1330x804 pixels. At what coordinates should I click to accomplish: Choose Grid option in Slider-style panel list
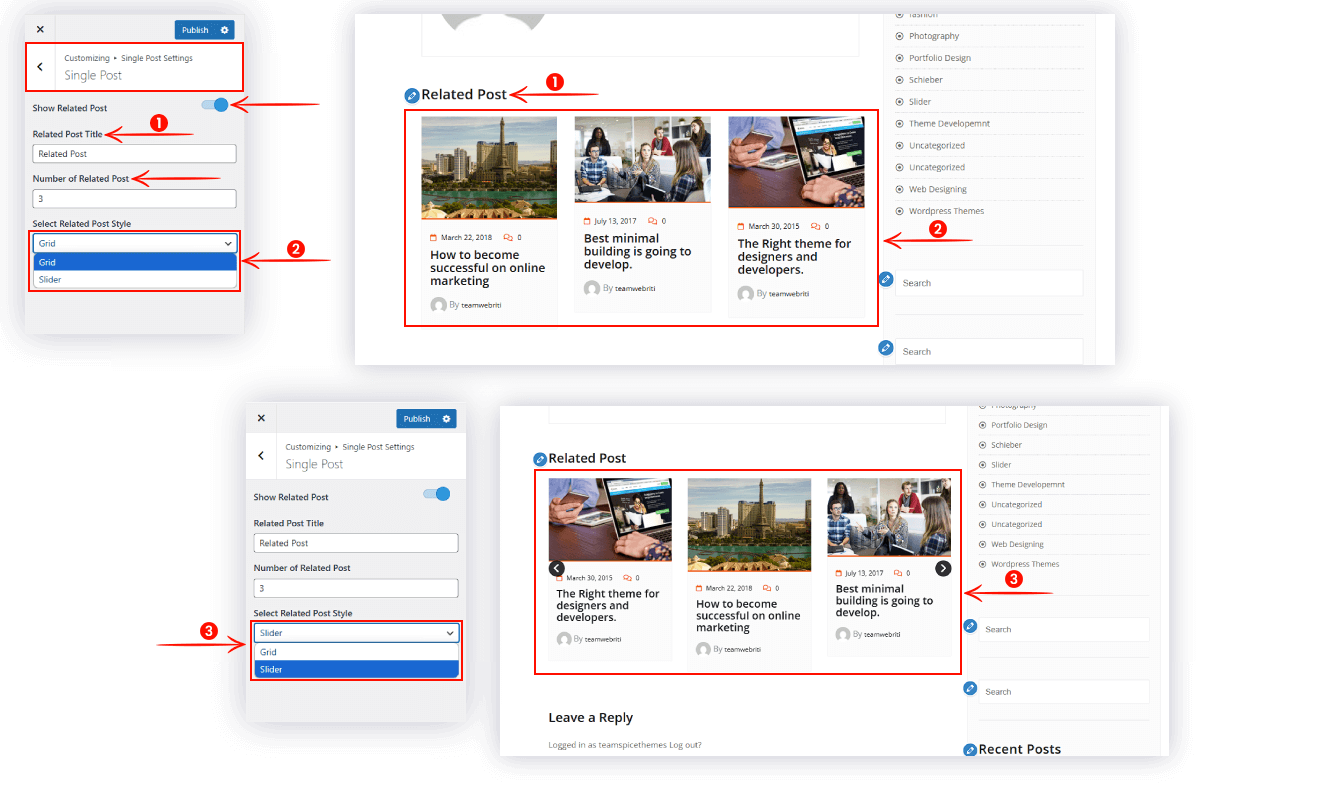356,652
